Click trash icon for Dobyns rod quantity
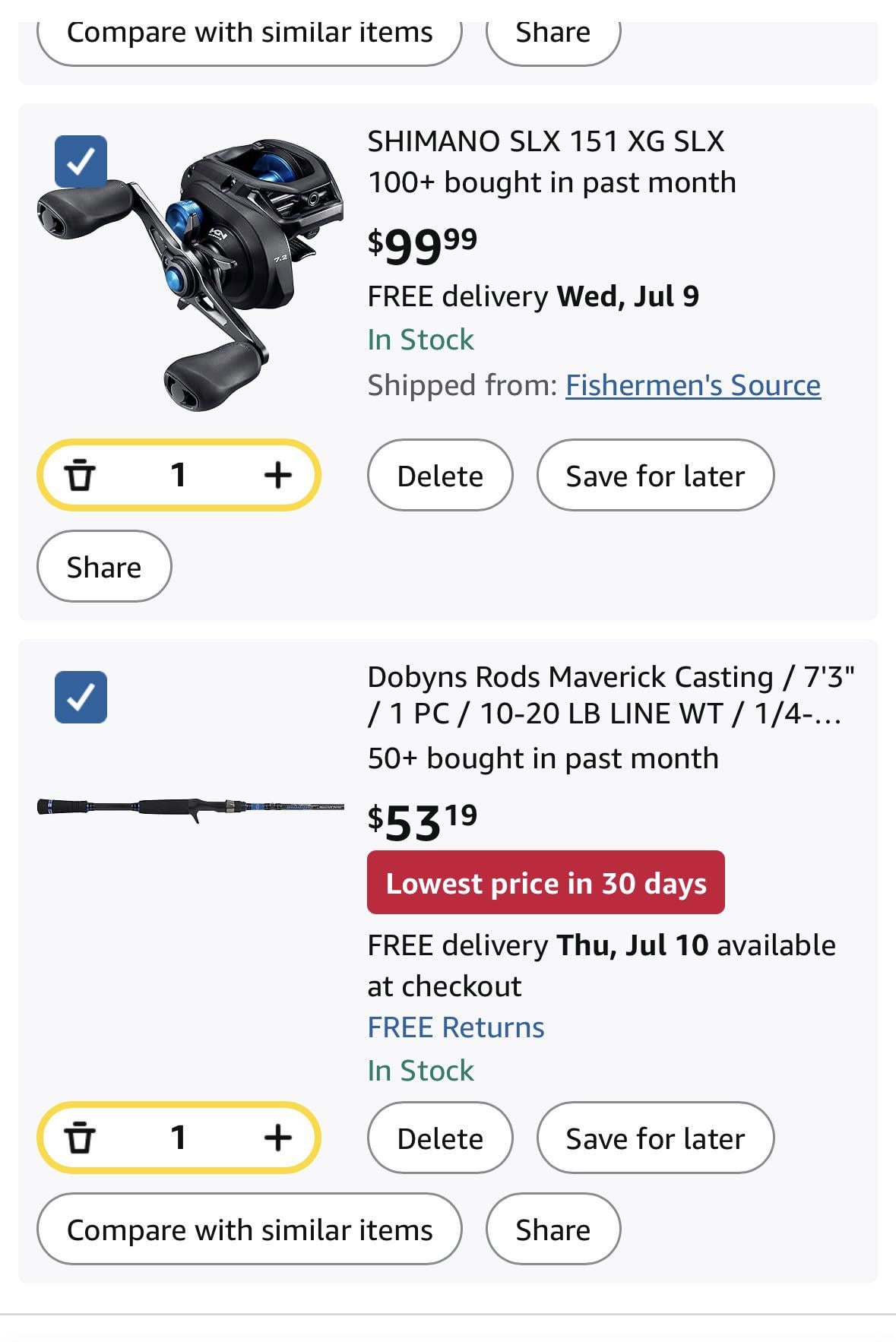This screenshot has height=1342, width=896. pos(80,1138)
